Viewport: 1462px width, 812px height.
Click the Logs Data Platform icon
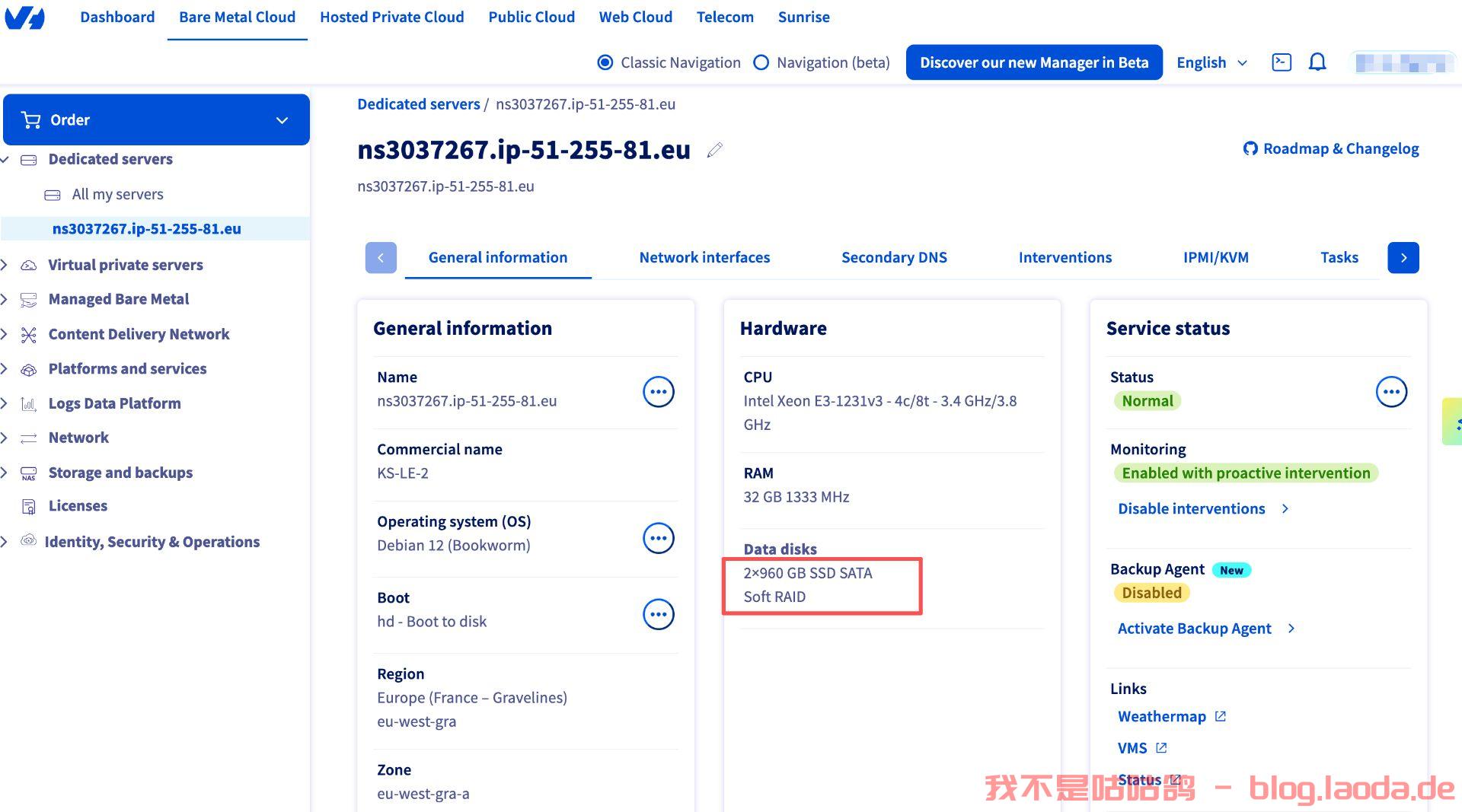28,404
